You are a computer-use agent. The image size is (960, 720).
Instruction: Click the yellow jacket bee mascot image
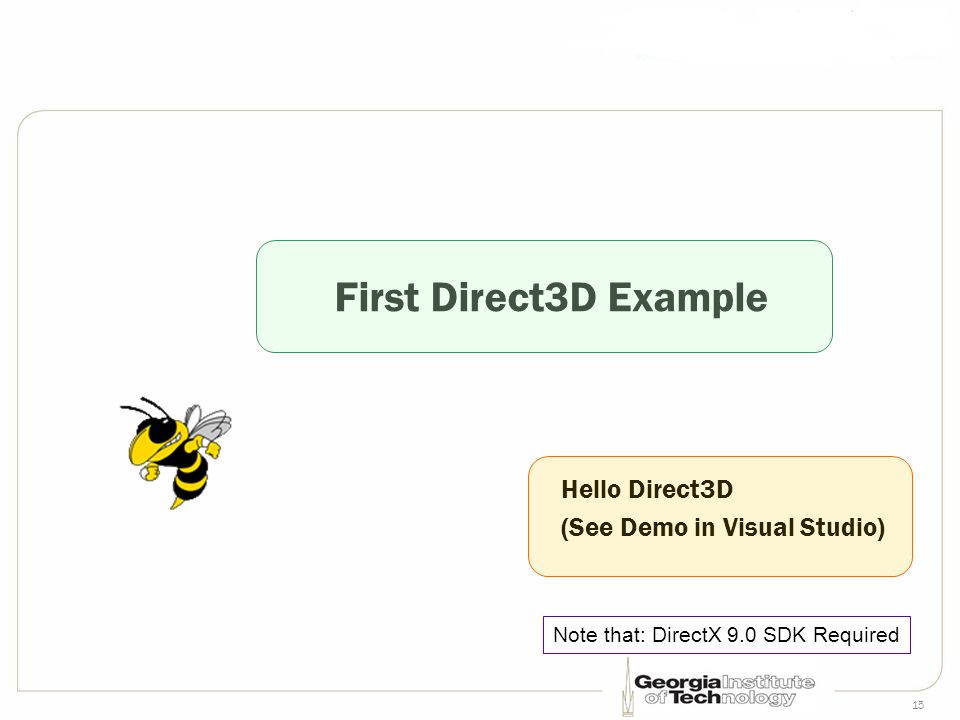point(176,452)
